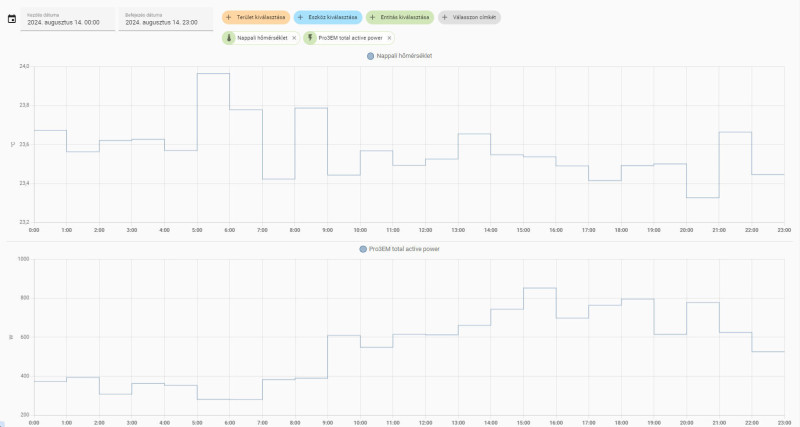The height and width of the screenshot is (427, 800).
Task: Click the lightning icon on Pro3EM chip
Action: pyautogui.click(x=310, y=38)
